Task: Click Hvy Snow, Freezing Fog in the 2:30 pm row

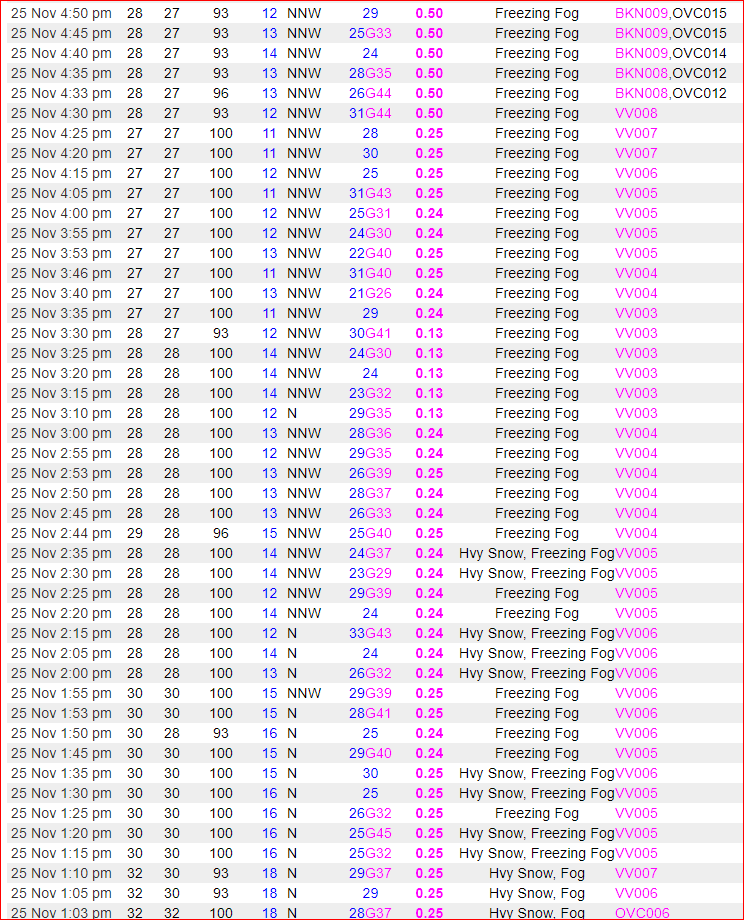Action: coord(536,573)
